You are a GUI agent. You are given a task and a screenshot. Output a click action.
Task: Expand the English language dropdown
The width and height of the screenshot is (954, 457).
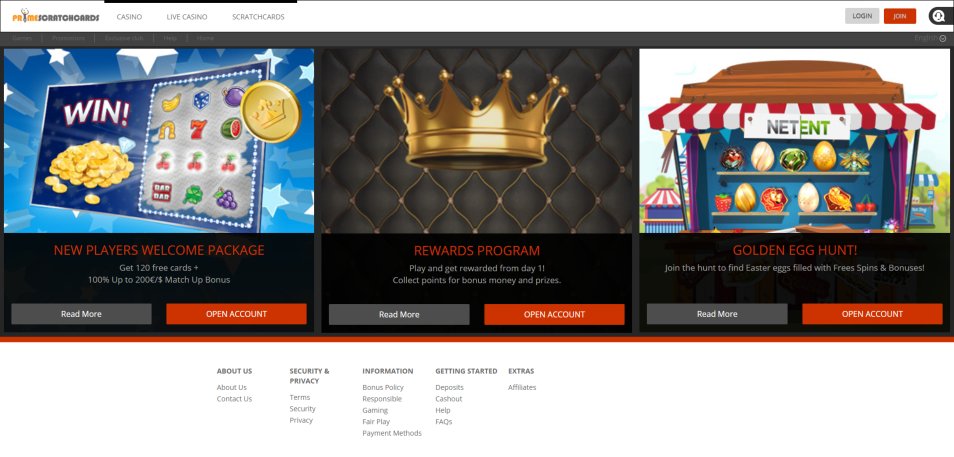[930, 38]
